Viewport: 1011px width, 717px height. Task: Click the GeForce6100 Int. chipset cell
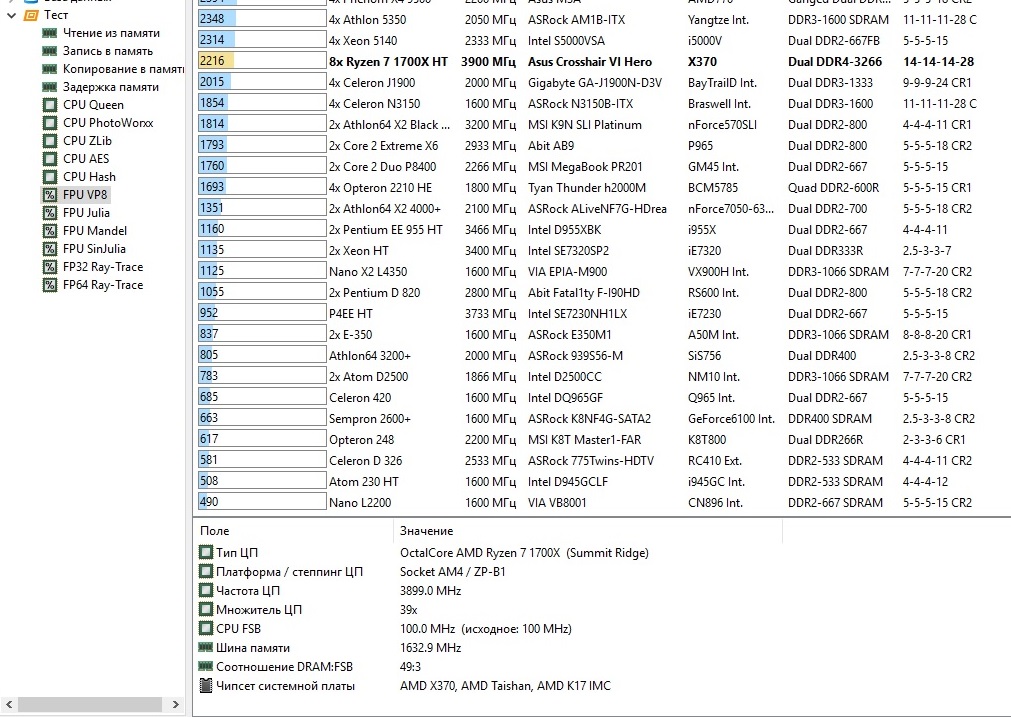[x=731, y=418]
